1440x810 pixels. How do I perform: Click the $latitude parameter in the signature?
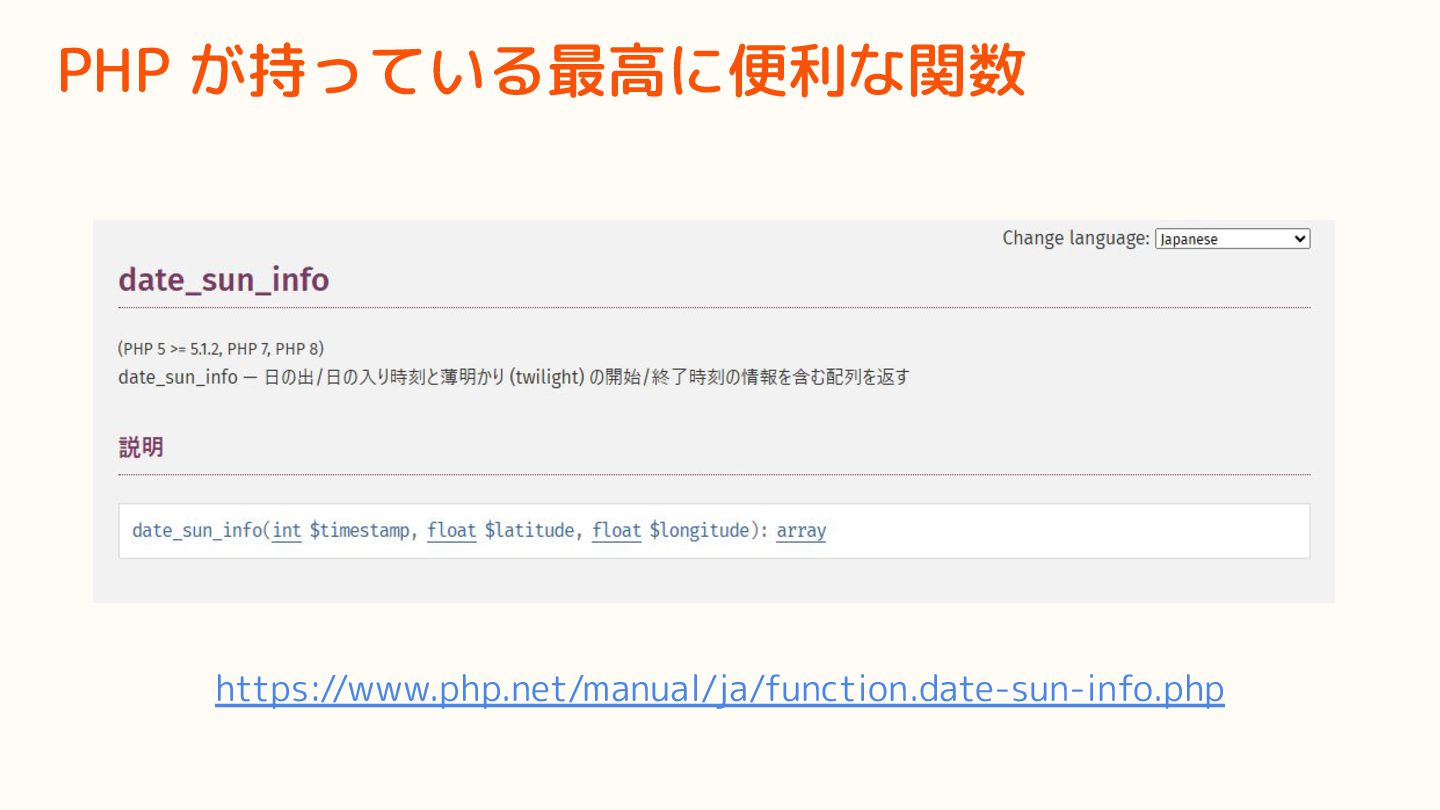pyautogui.click(x=529, y=530)
